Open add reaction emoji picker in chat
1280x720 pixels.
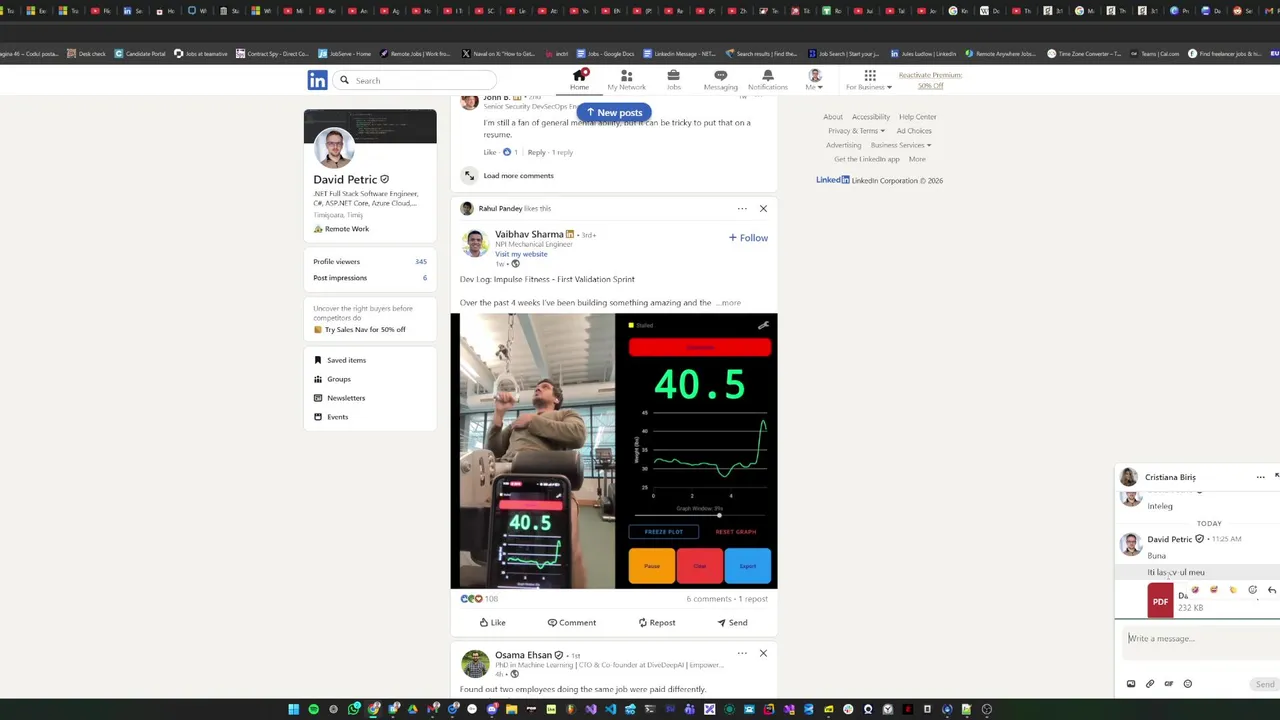click(x=1252, y=590)
